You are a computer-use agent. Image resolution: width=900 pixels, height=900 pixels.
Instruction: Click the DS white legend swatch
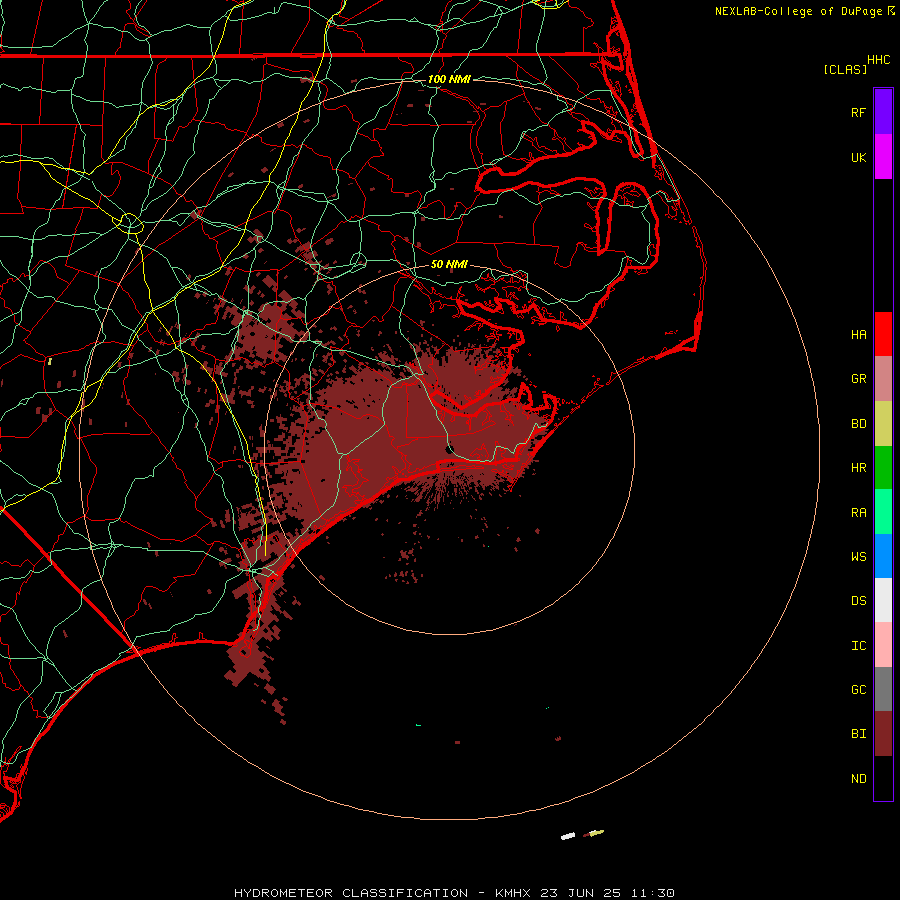pos(883,600)
